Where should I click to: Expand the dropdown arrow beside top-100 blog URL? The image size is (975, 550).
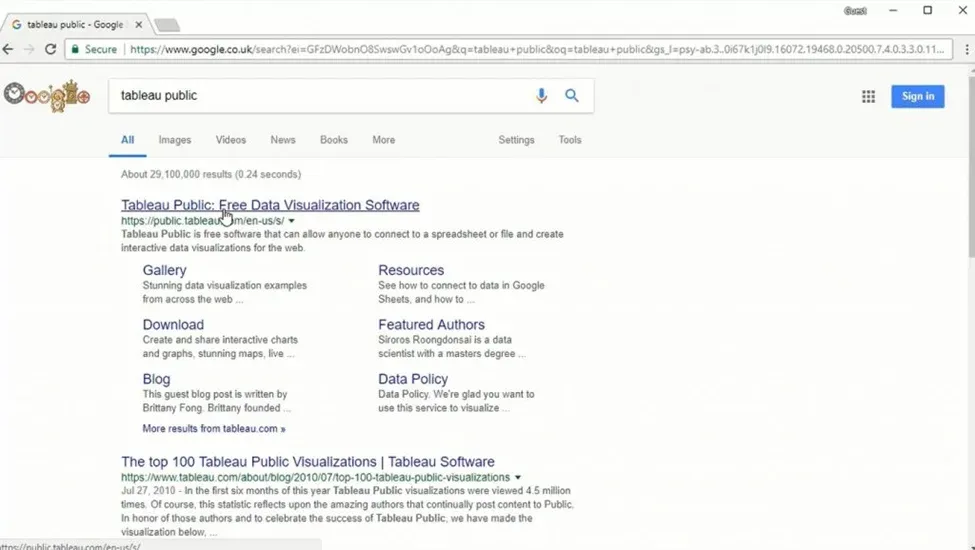point(518,478)
